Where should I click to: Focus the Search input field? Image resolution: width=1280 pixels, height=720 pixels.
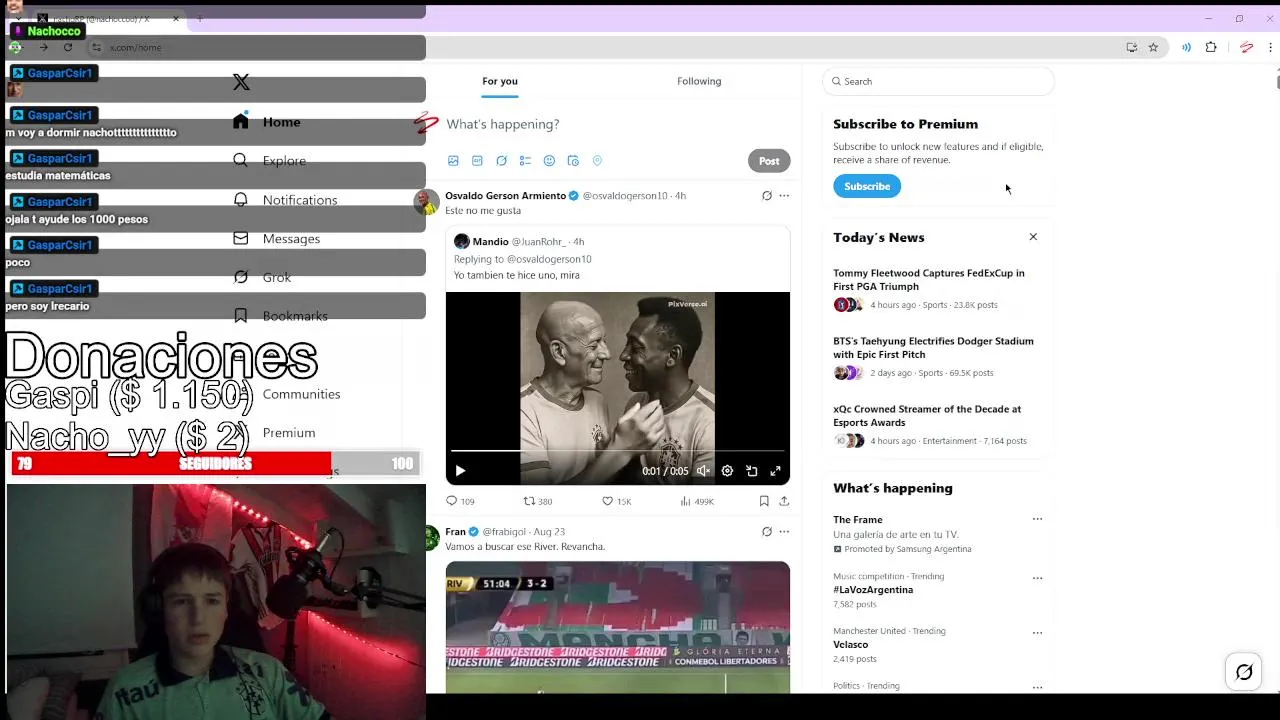click(x=938, y=81)
